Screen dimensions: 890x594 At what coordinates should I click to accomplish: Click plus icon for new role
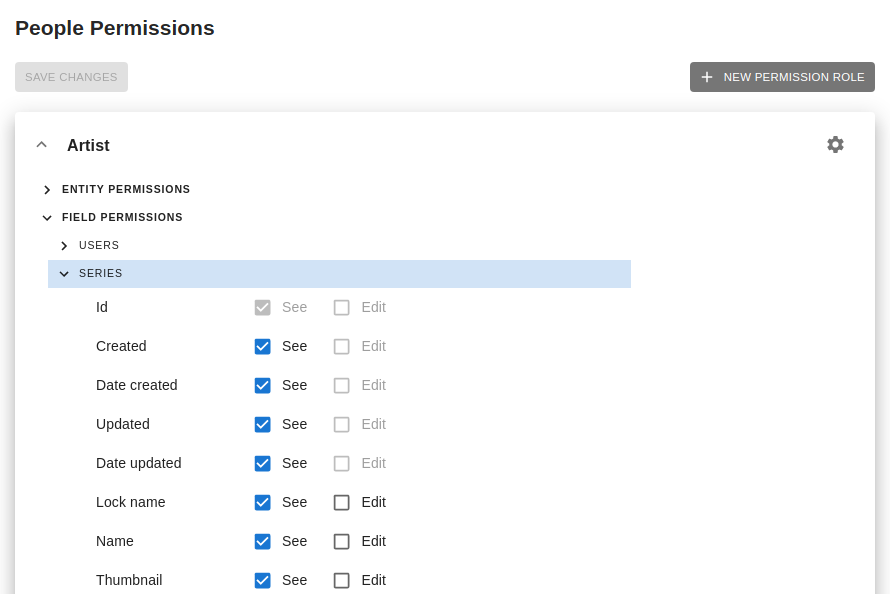point(707,77)
